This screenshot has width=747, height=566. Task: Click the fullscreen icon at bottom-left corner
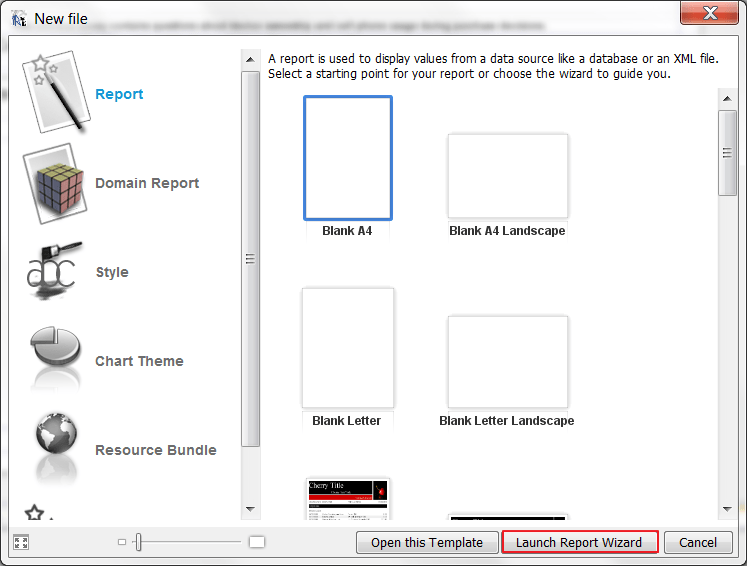[x=20, y=542]
